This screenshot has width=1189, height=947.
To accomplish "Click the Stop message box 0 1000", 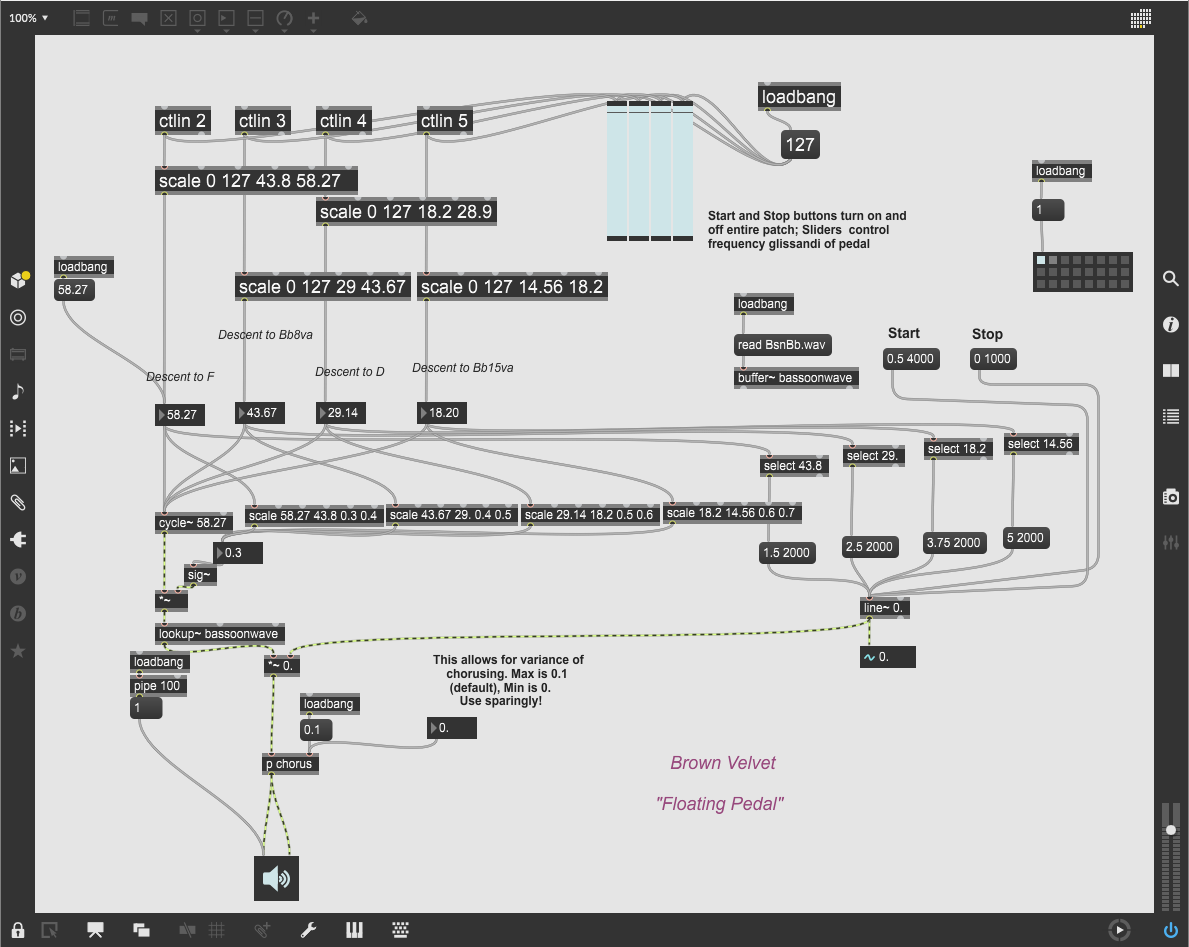I will pos(993,359).
